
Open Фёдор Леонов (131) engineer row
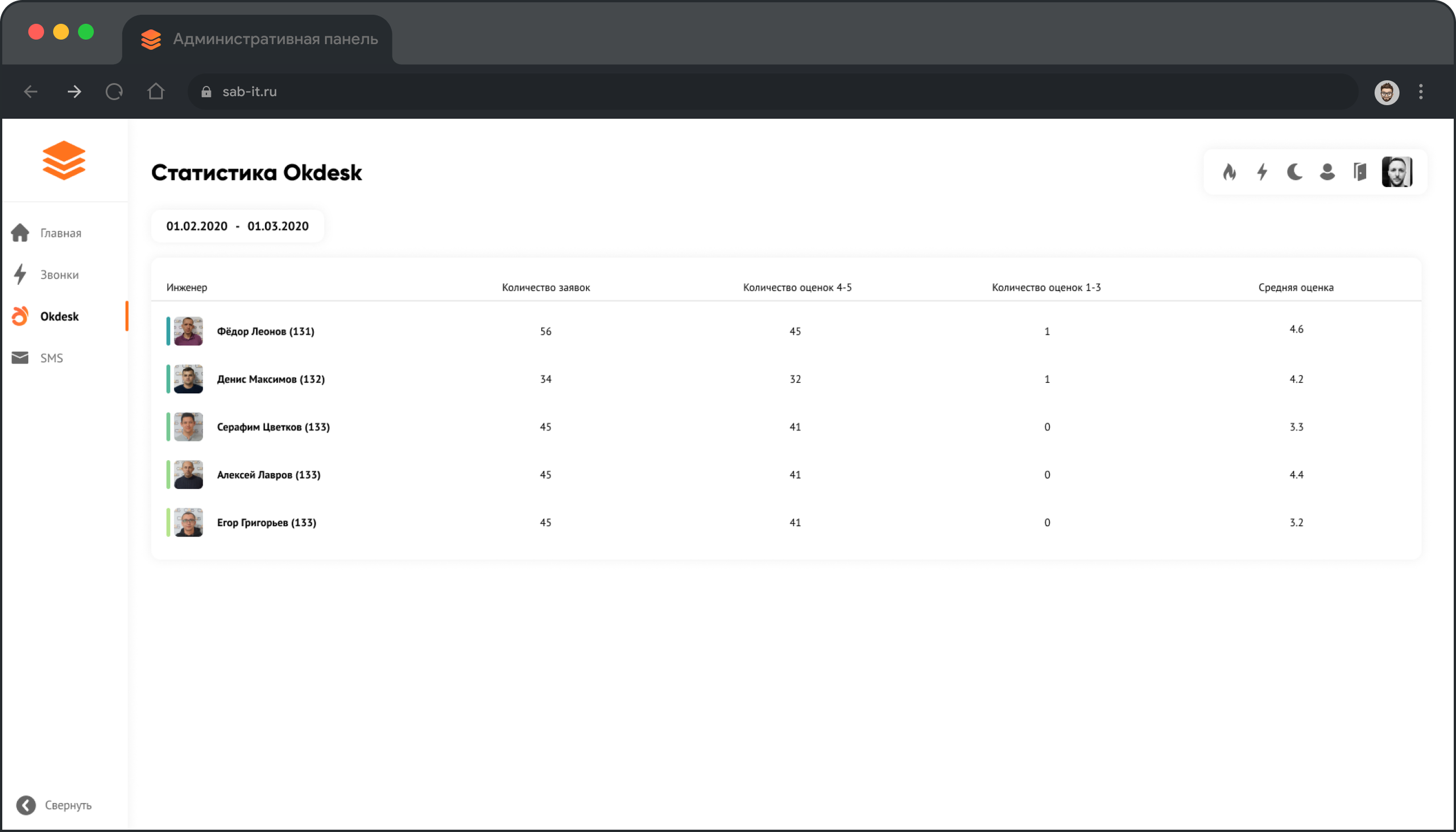tap(265, 332)
